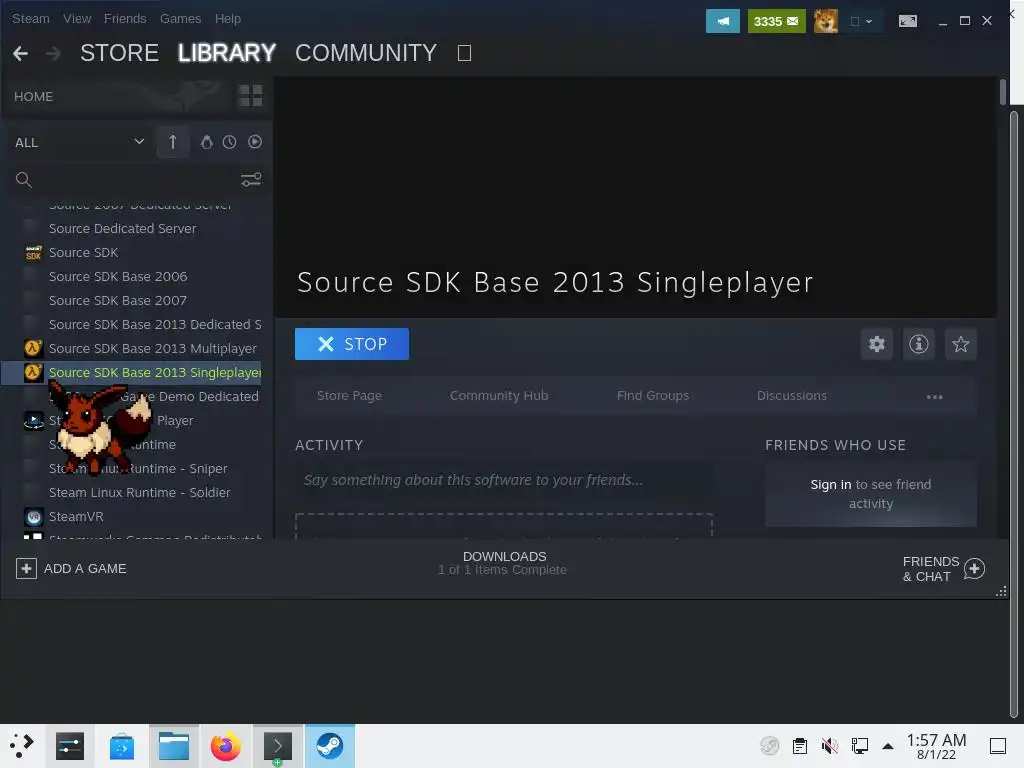1024x768 pixels.
Task: Open the 3335 notifications inbox
Action: [776, 21]
